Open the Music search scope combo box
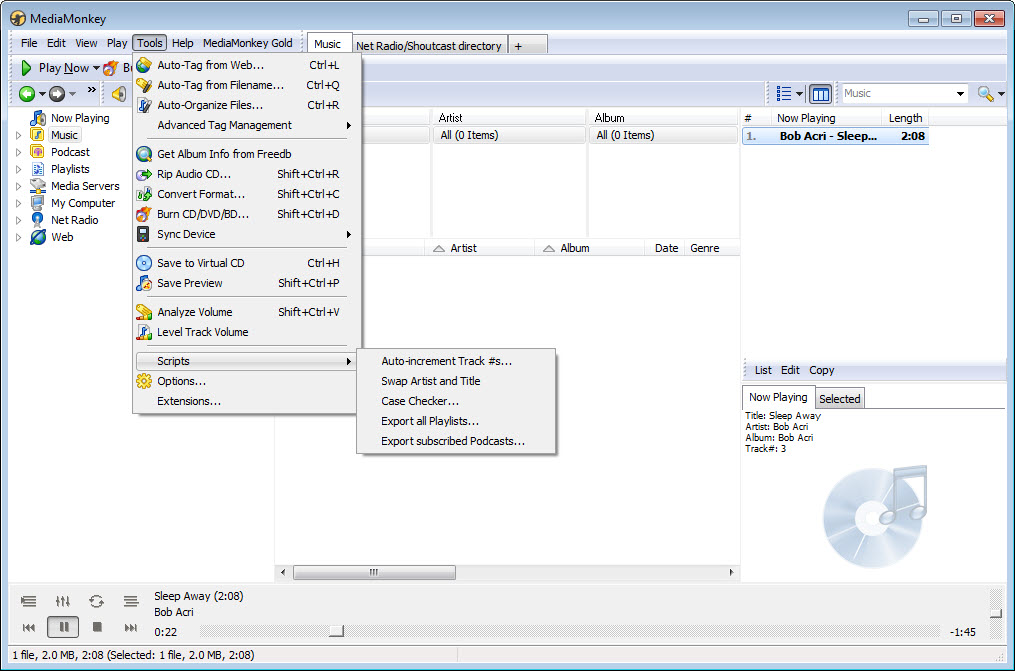Image resolution: width=1015 pixels, height=671 pixels. [904, 94]
